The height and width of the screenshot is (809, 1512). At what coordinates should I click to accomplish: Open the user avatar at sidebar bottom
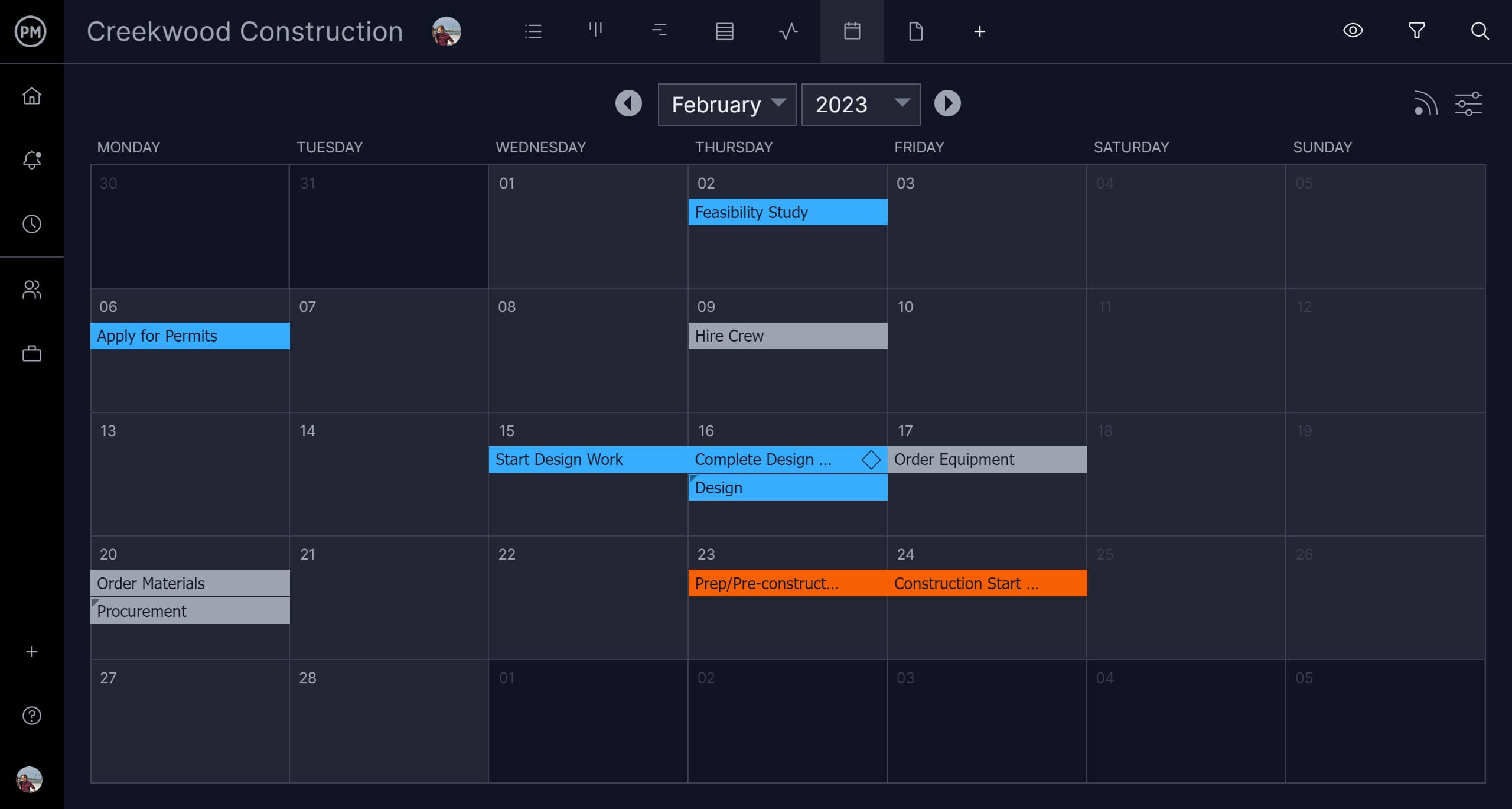click(x=29, y=779)
